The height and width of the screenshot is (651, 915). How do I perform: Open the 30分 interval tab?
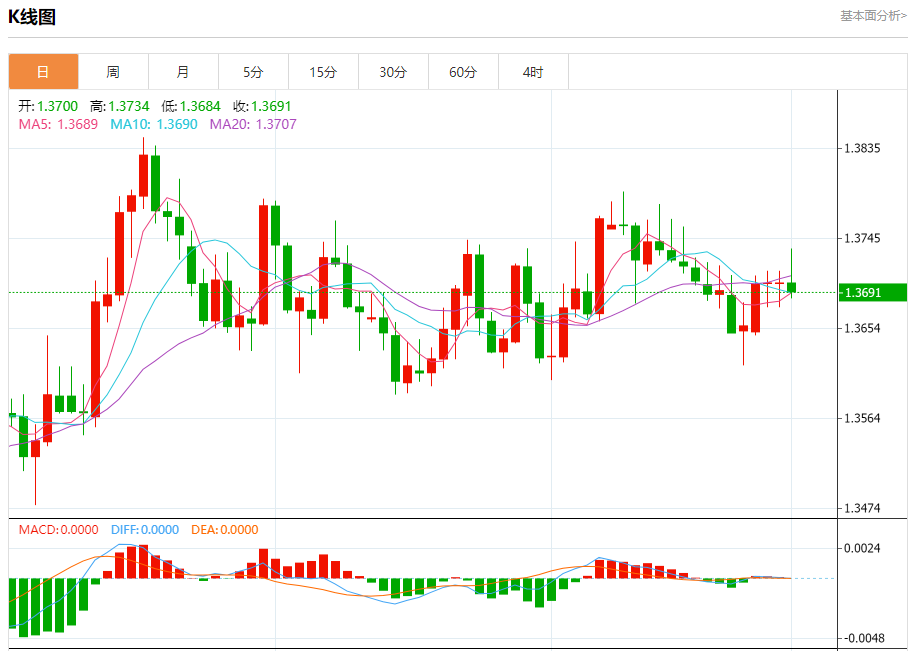coord(393,72)
